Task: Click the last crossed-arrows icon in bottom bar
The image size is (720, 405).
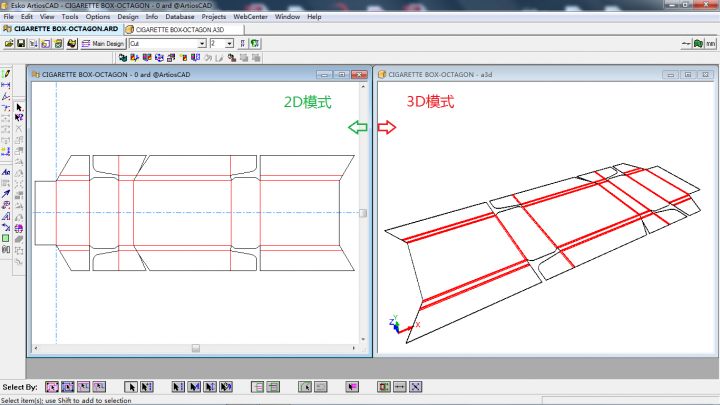Action: 415,386
